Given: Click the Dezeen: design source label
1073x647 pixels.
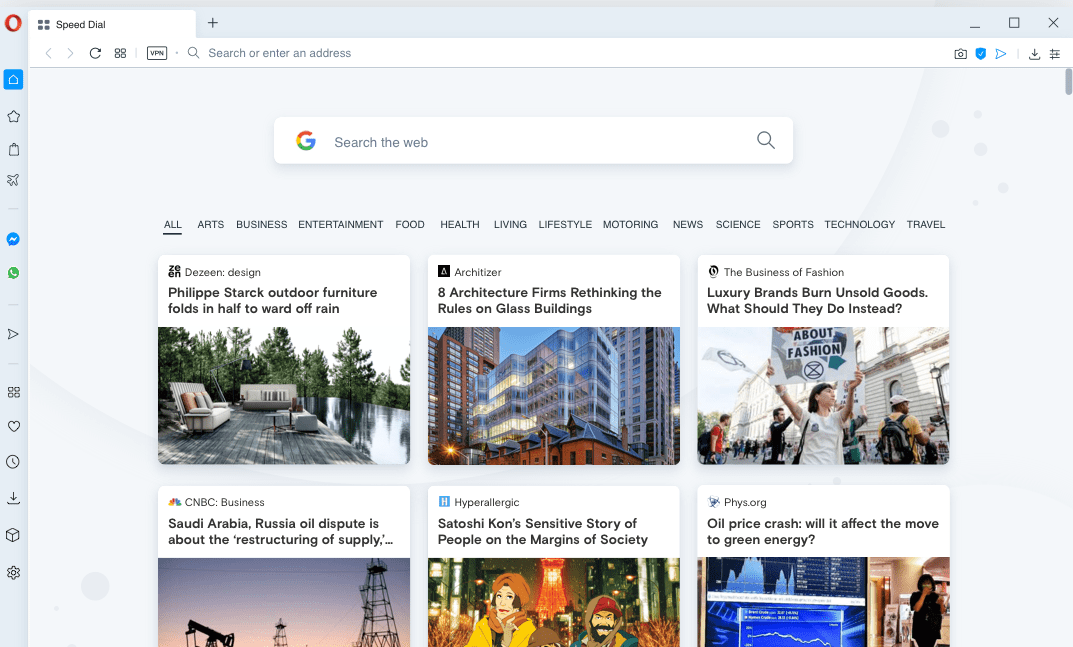Looking at the screenshot, I should (222, 272).
